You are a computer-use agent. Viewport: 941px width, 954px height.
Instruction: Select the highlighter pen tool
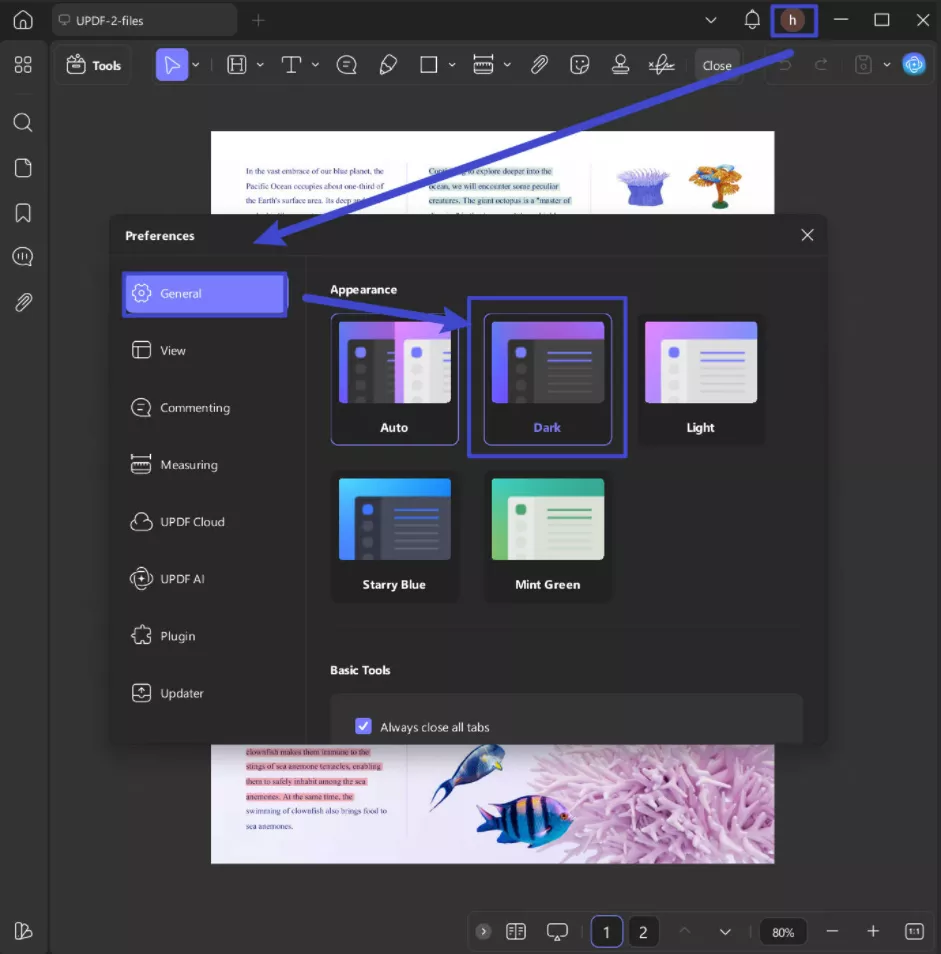[388, 65]
